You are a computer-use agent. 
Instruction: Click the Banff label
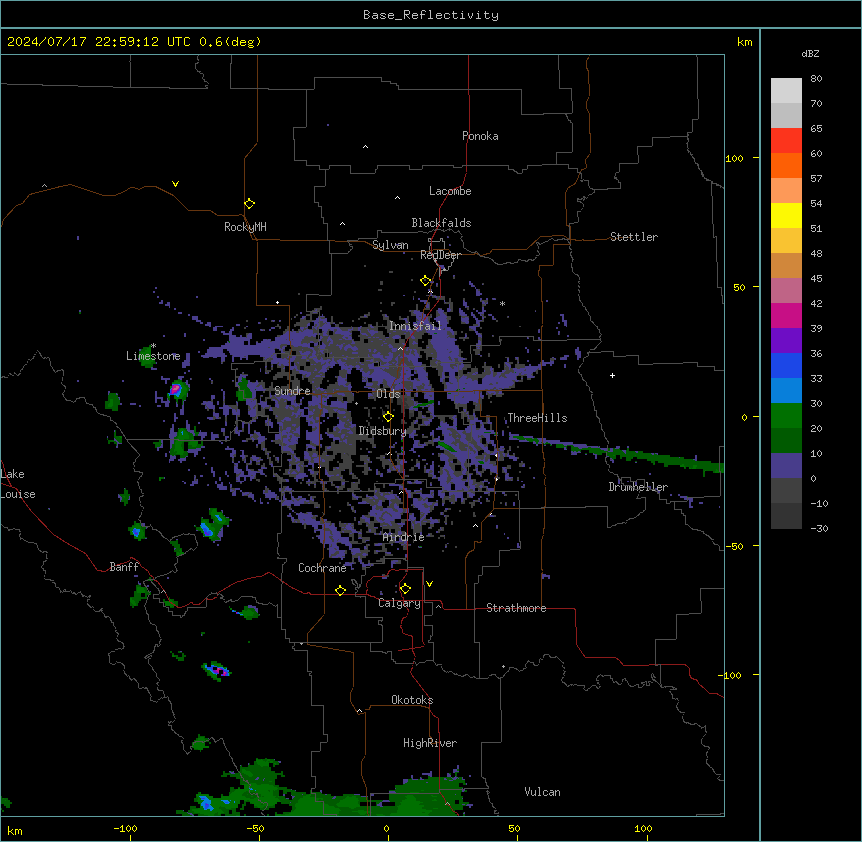124,567
